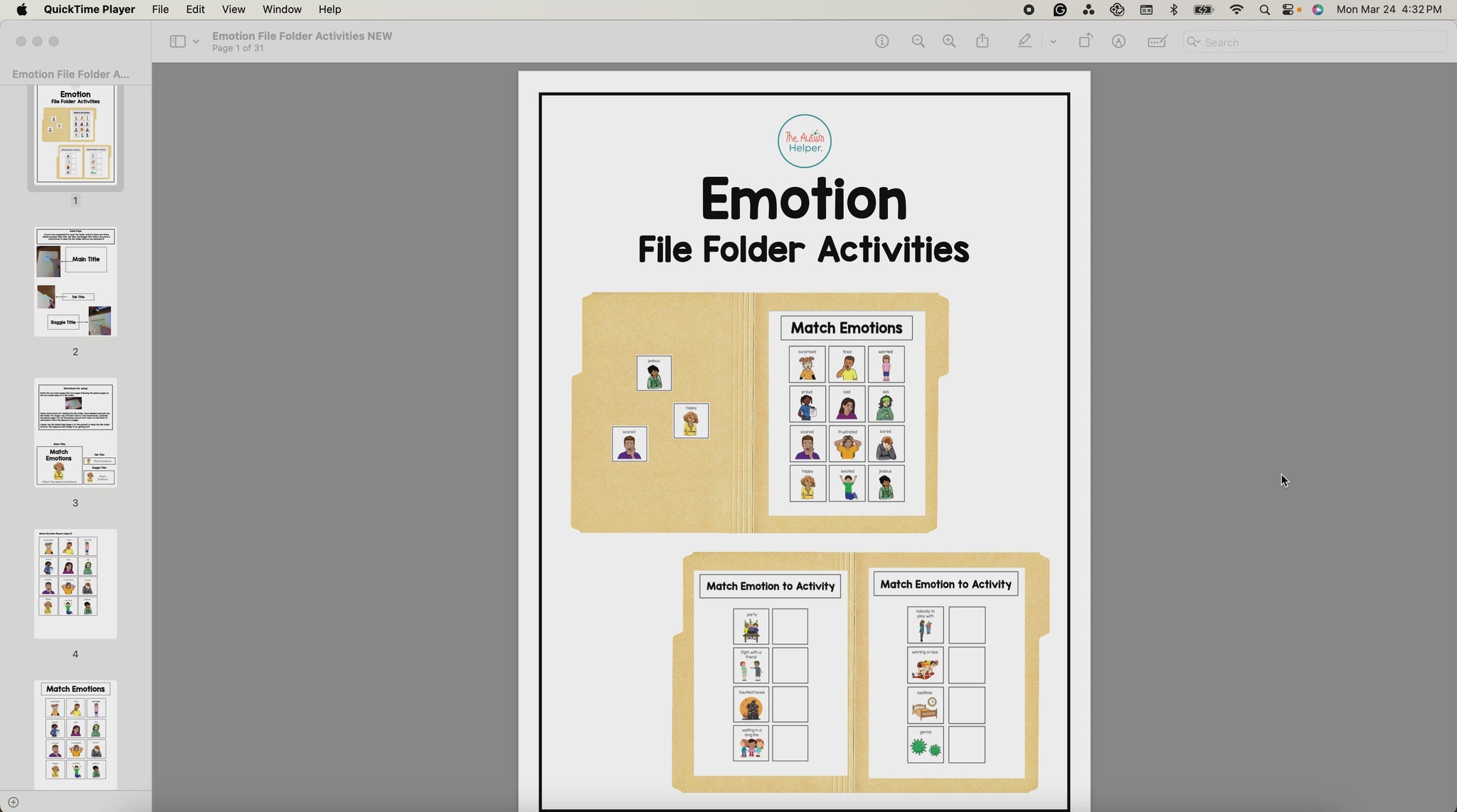Click the Zoom Out magnifier
This screenshot has width=1457, height=812.
pyautogui.click(x=918, y=41)
